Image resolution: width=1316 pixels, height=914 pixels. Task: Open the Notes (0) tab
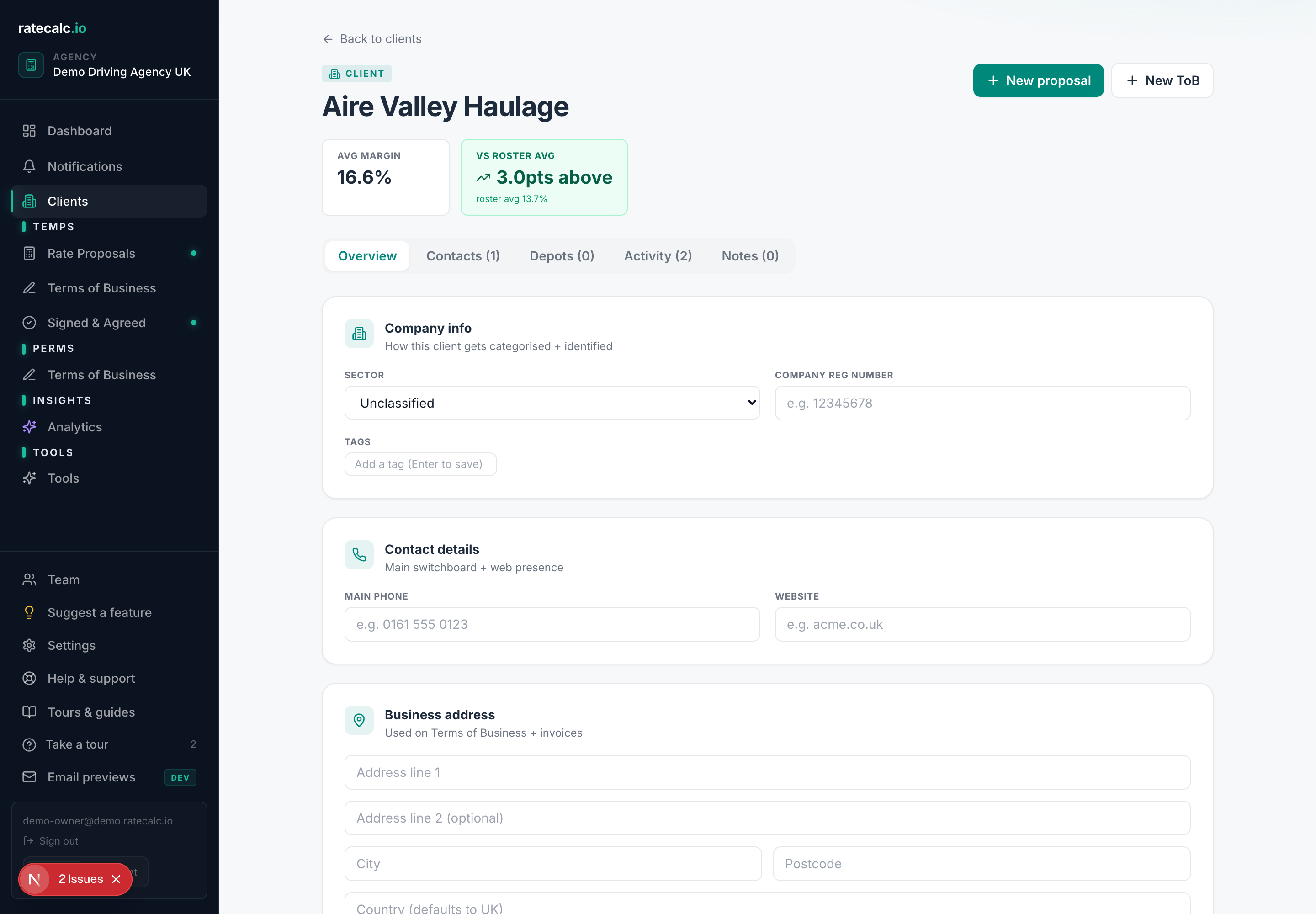tap(750, 256)
